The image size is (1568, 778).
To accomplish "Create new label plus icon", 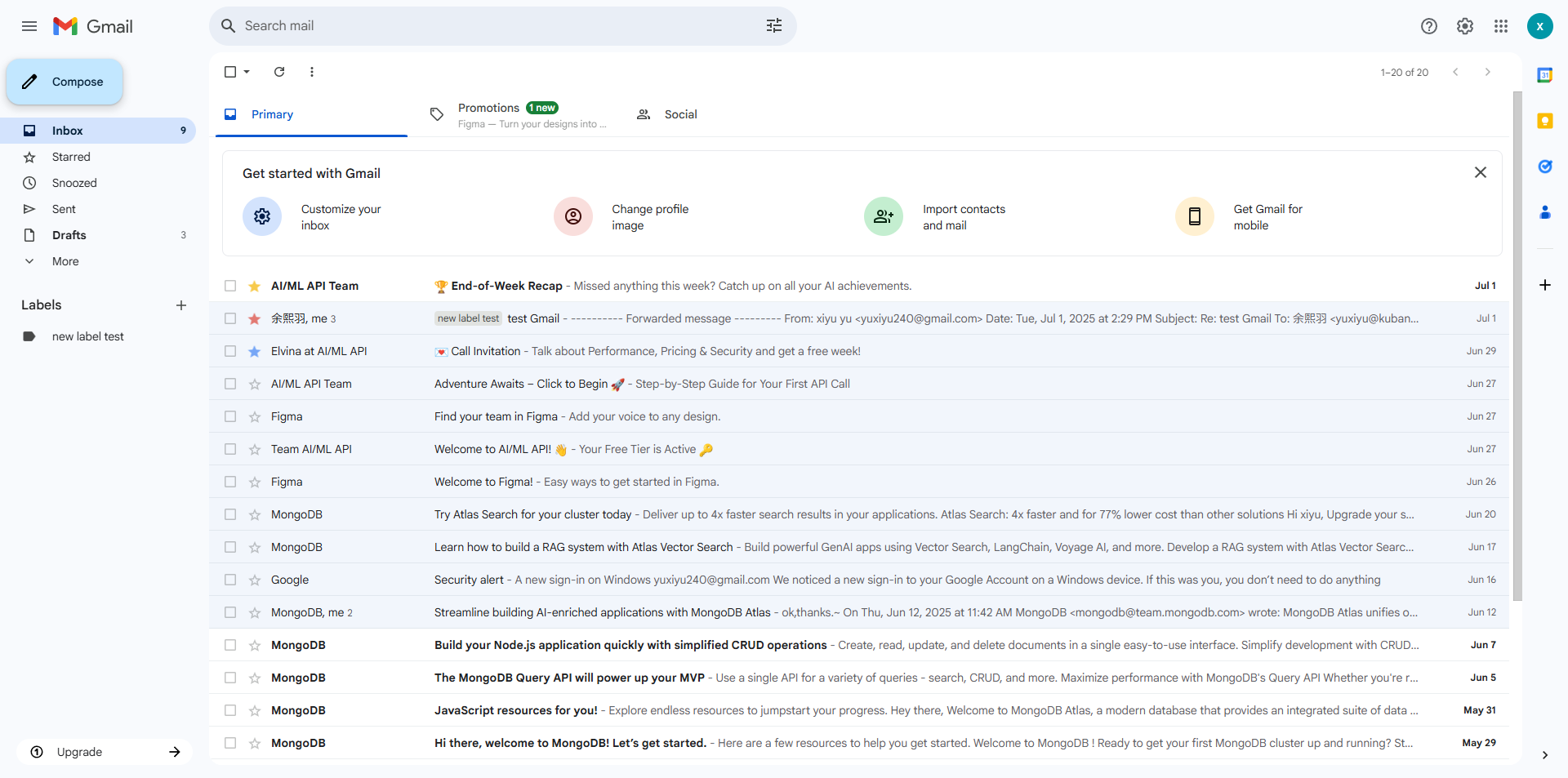I will tap(181, 305).
